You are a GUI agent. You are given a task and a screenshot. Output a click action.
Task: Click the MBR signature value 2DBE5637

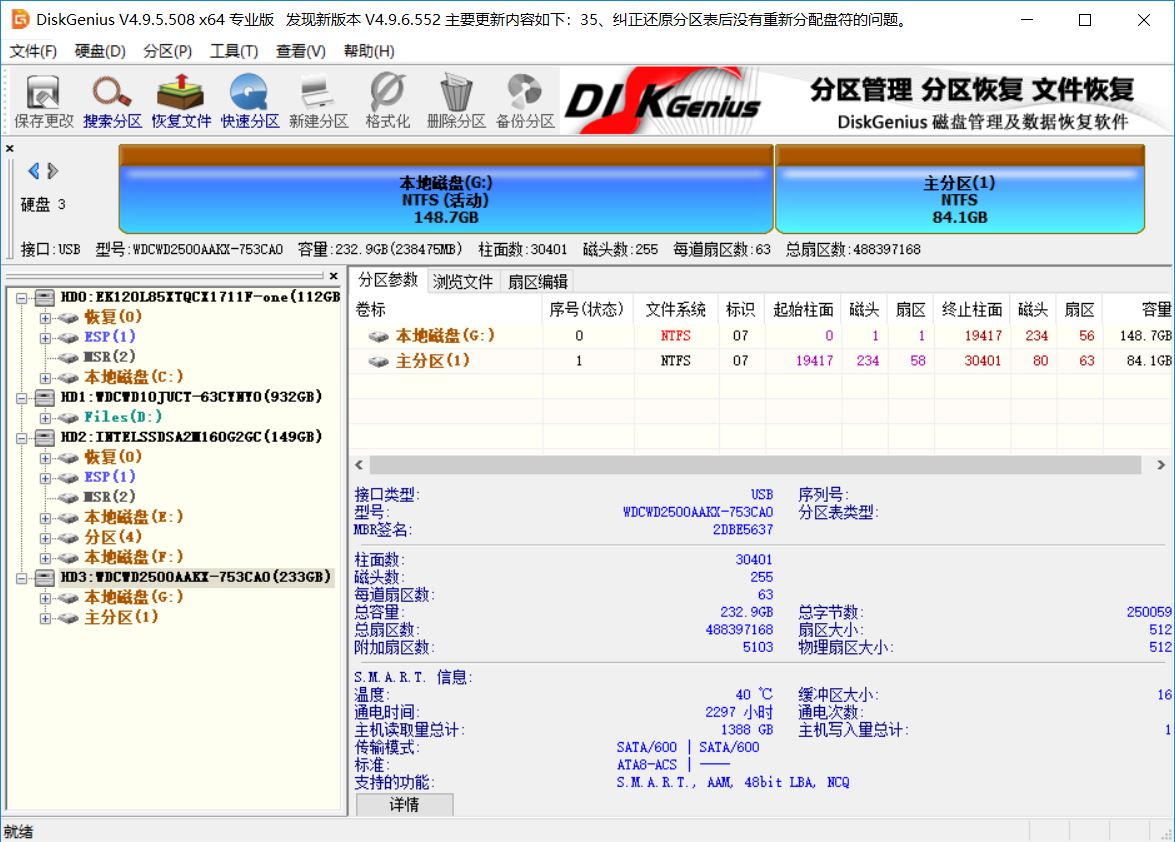click(x=742, y=530)
